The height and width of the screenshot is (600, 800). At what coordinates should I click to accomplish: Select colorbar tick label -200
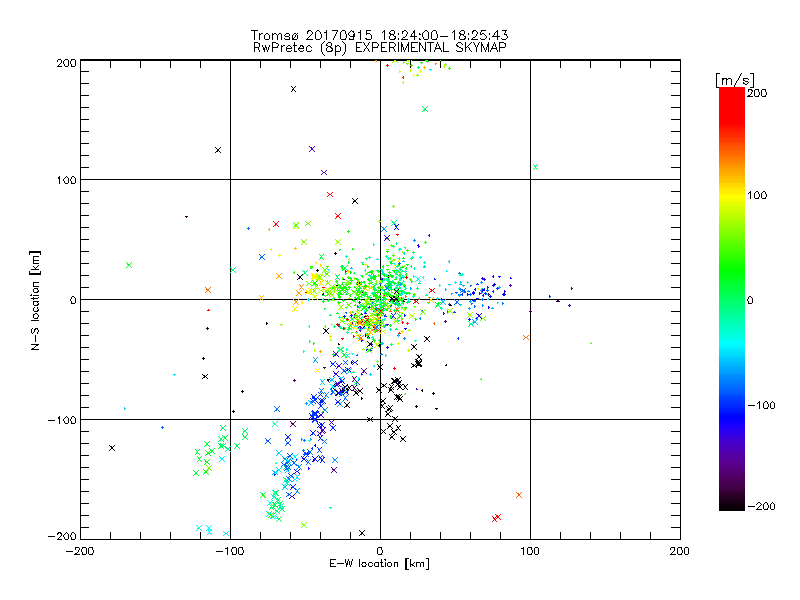tap(761, 507)
